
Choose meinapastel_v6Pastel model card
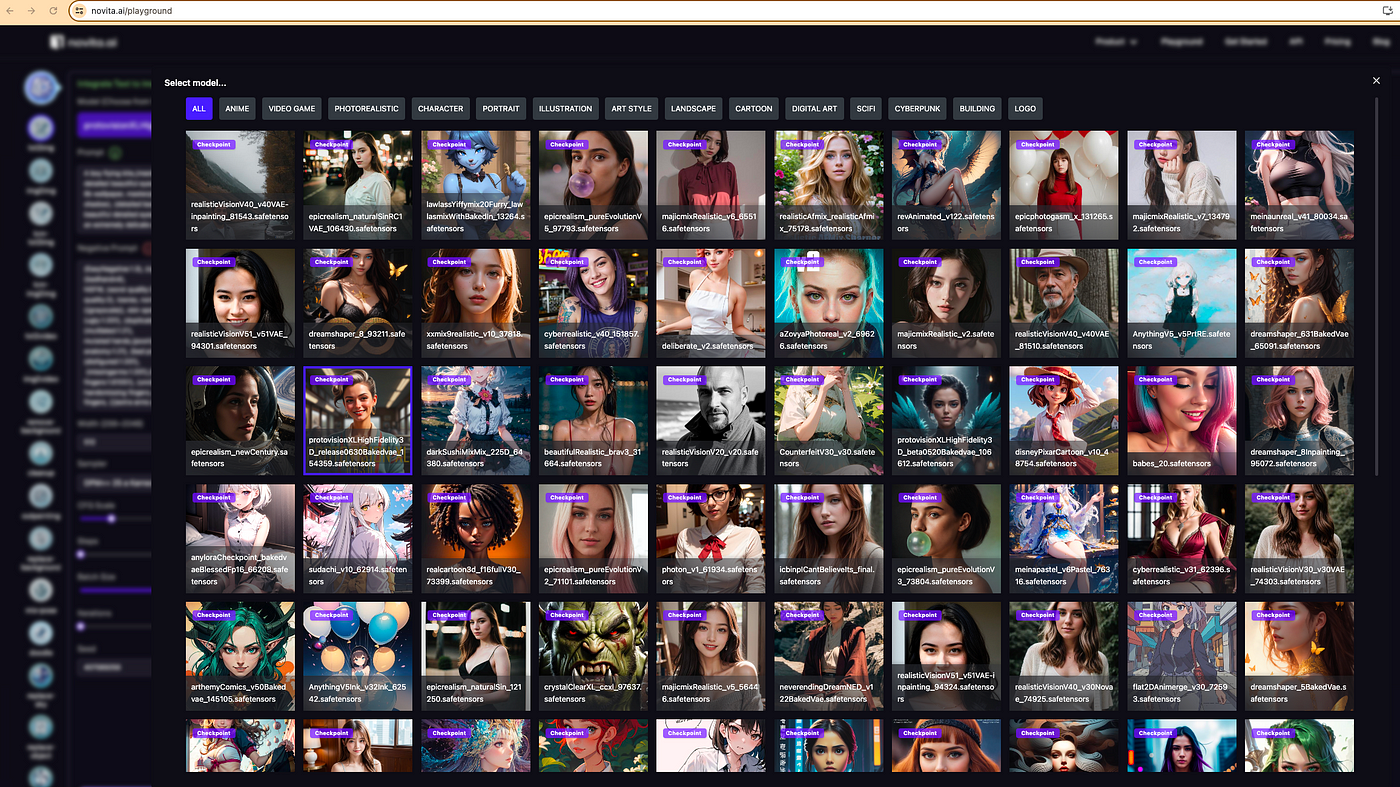tap(1064, 538)
